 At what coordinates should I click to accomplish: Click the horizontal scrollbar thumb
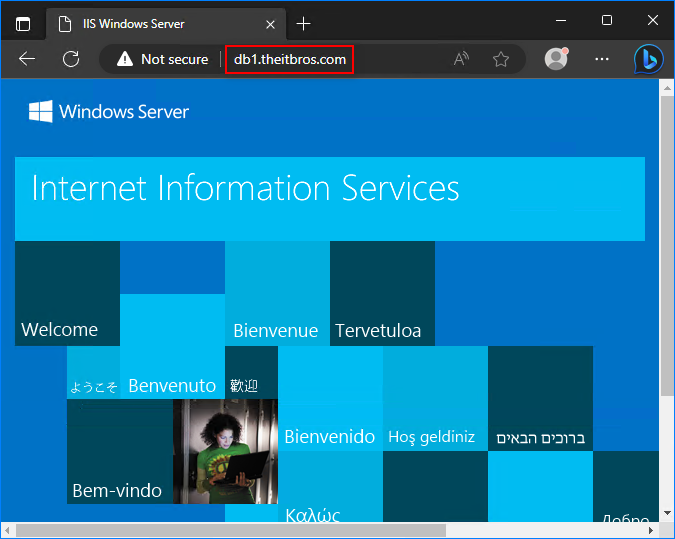click(231, 530)
